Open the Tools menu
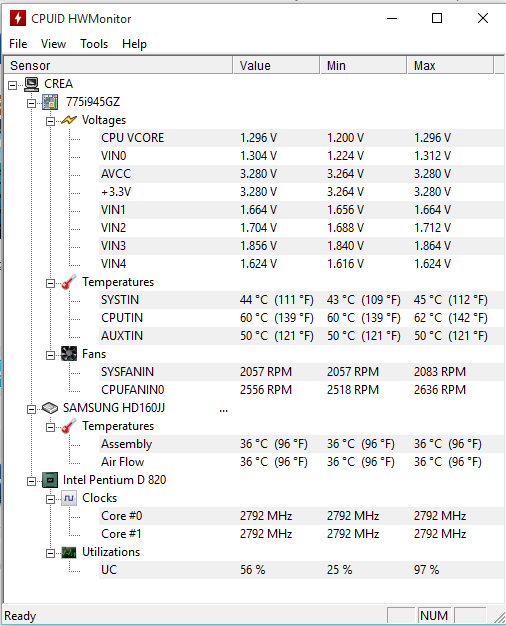Viewport: 506px width, 626px height. pos(94,44)
